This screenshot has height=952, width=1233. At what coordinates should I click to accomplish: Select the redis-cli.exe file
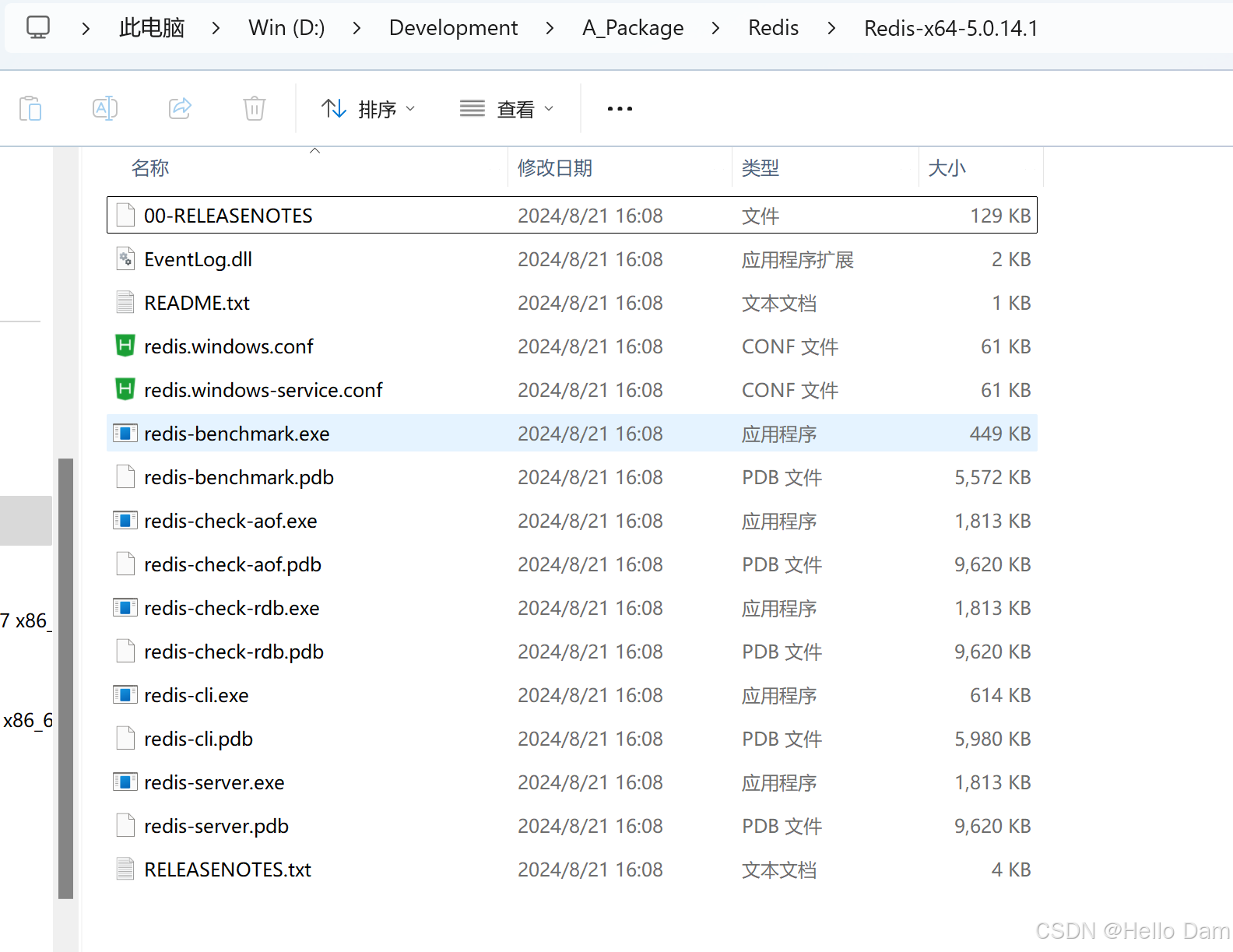tap(196, 695)
